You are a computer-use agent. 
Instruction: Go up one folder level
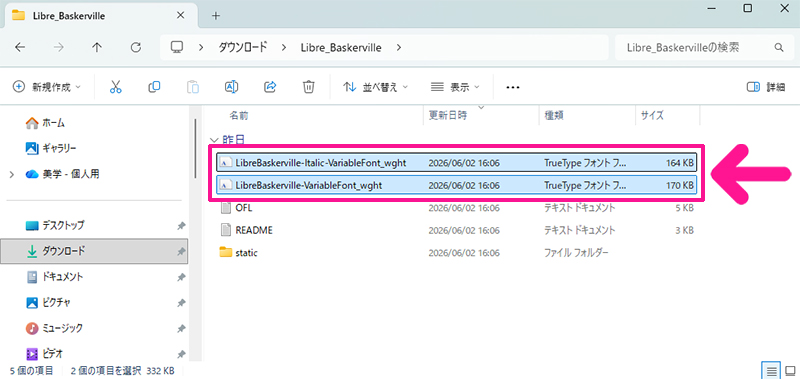pyautogui.click(x=96, y=47)
